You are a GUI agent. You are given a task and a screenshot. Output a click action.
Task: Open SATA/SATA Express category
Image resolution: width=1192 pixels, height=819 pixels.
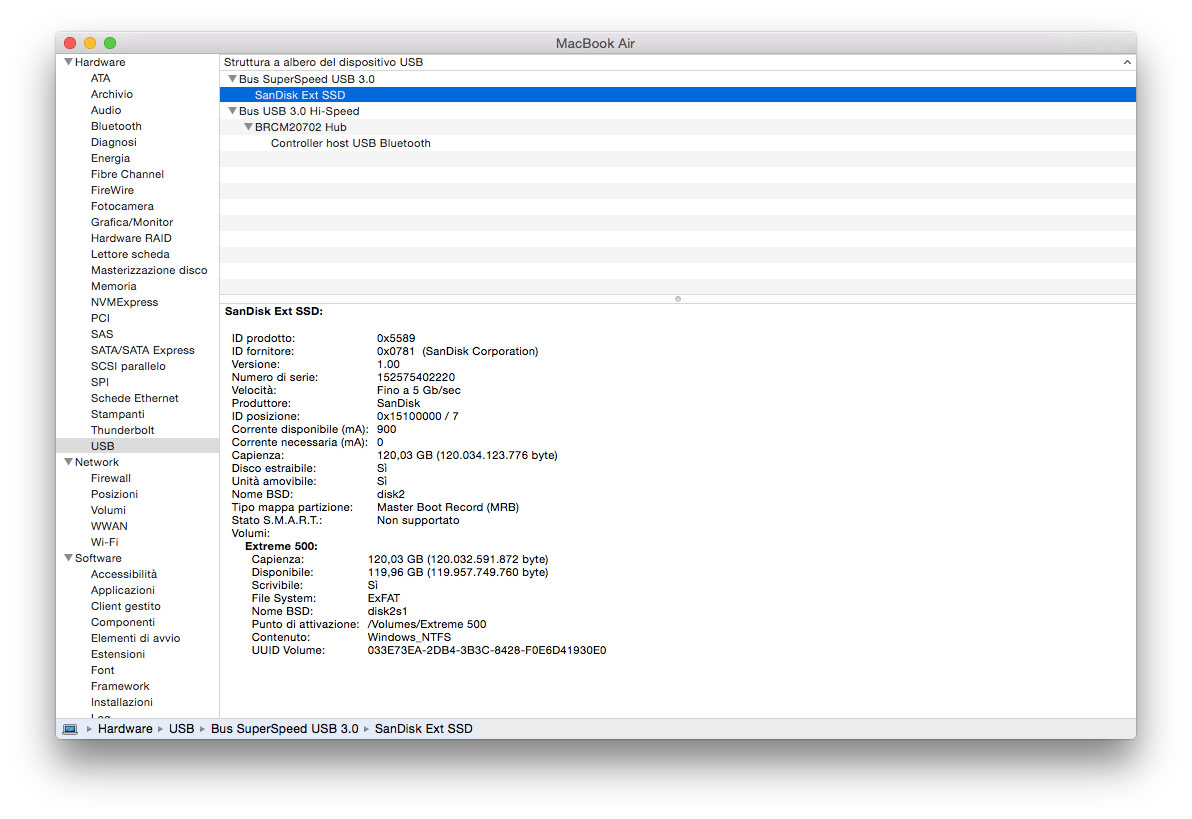tap(143, 350)
